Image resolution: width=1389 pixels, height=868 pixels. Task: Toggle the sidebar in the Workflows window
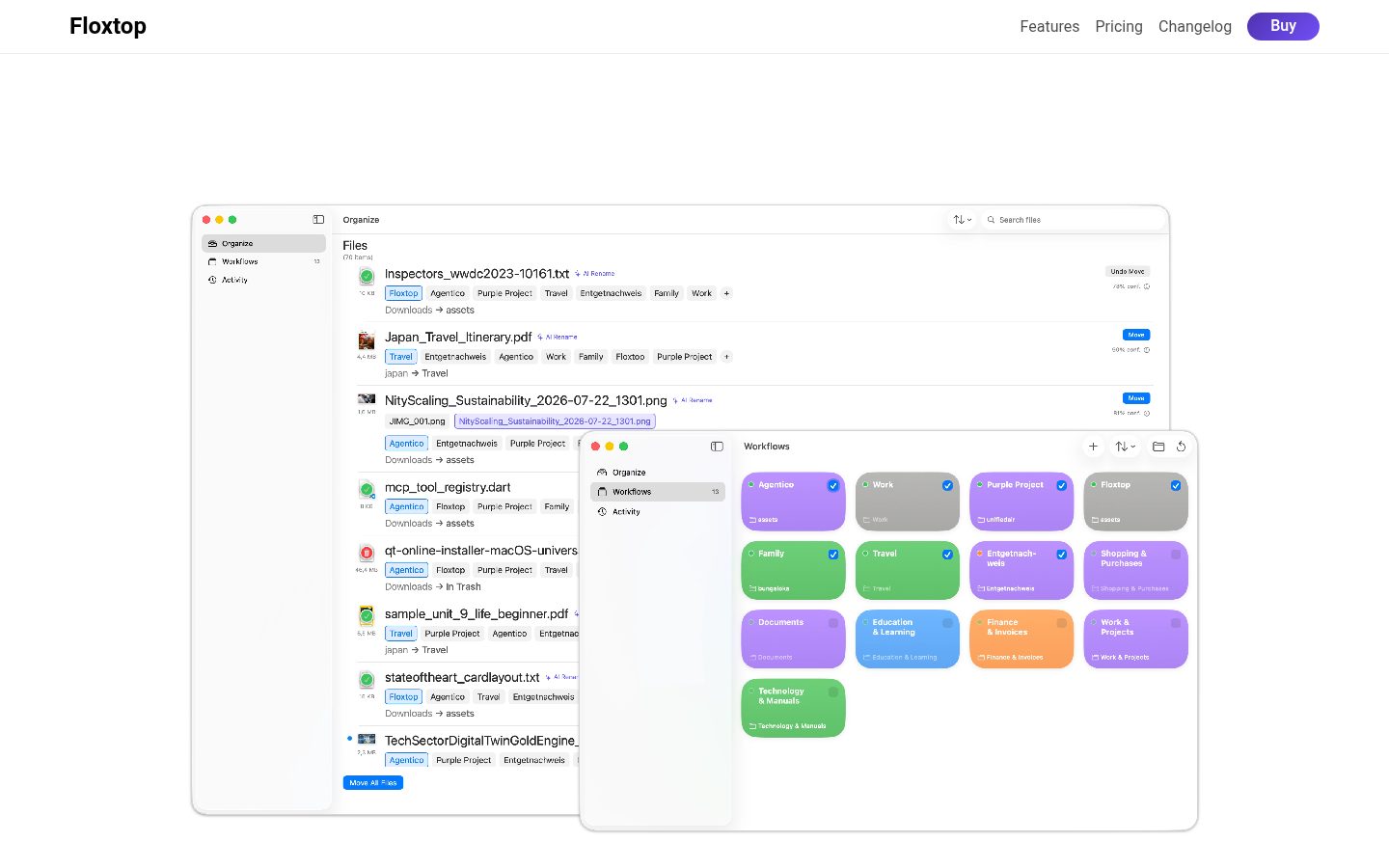(717, 447)
